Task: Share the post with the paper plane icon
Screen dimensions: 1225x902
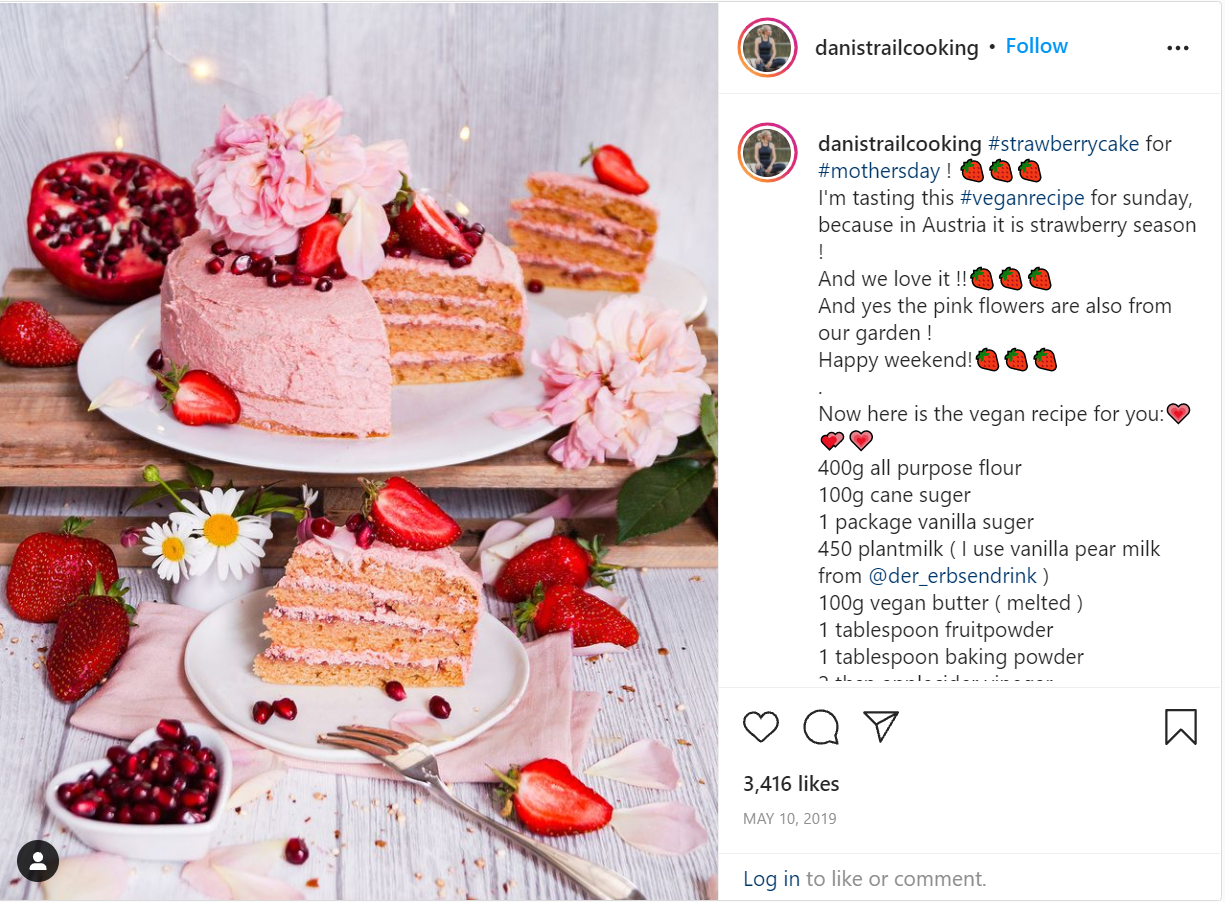Action: (x=881, y=727)
